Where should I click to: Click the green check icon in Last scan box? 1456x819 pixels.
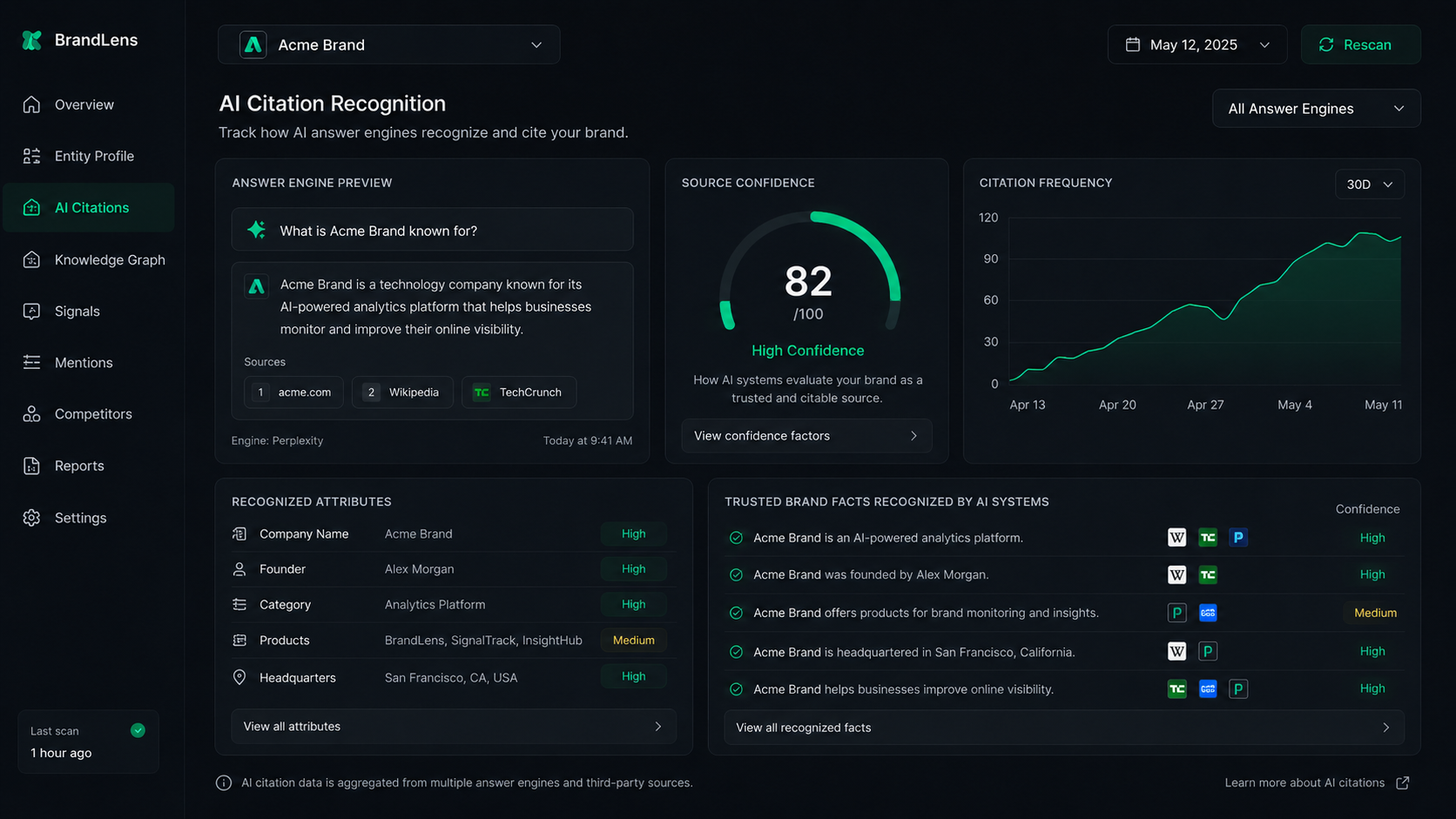coord(138,730)
